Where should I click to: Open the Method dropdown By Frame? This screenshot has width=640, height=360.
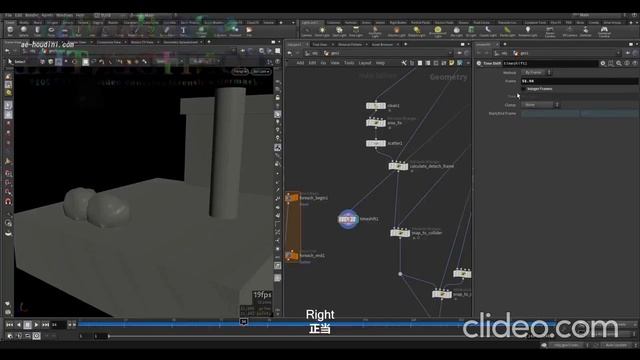click(536, 72)
